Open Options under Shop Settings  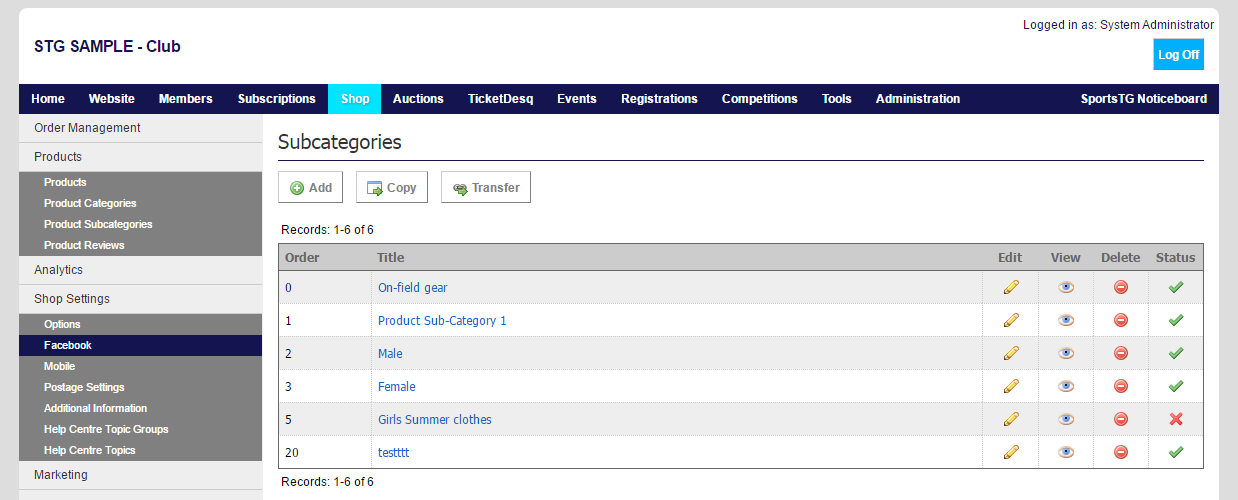tap(140, 324)
